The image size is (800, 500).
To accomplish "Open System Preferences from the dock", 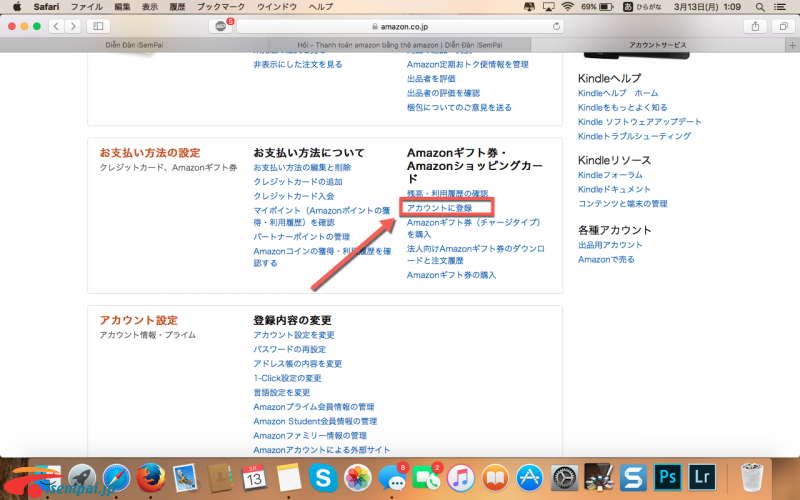I will (564, 478).
